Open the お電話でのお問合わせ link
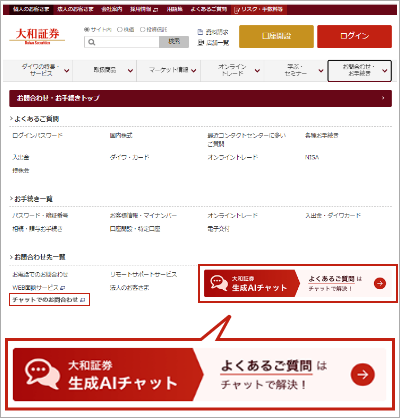 click(40, 274)
